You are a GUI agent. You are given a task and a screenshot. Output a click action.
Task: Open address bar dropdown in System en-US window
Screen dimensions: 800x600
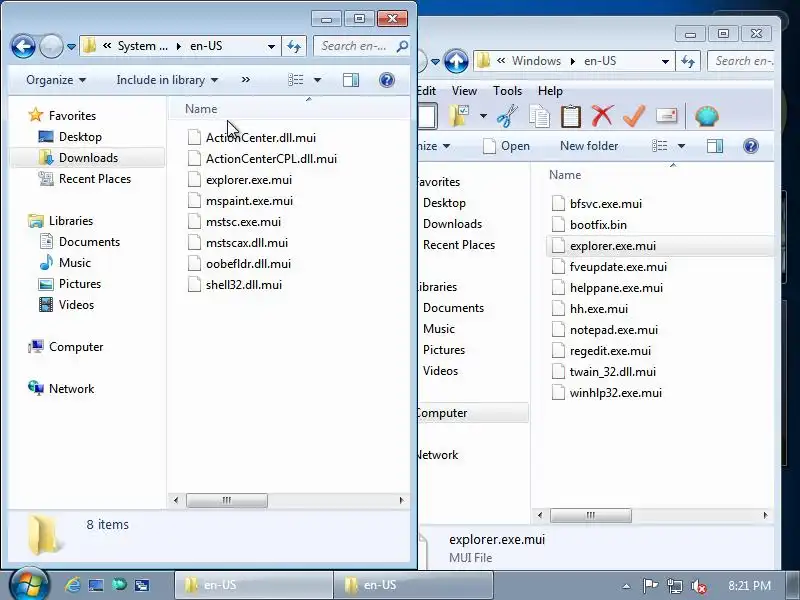click(x=271, y=46)
